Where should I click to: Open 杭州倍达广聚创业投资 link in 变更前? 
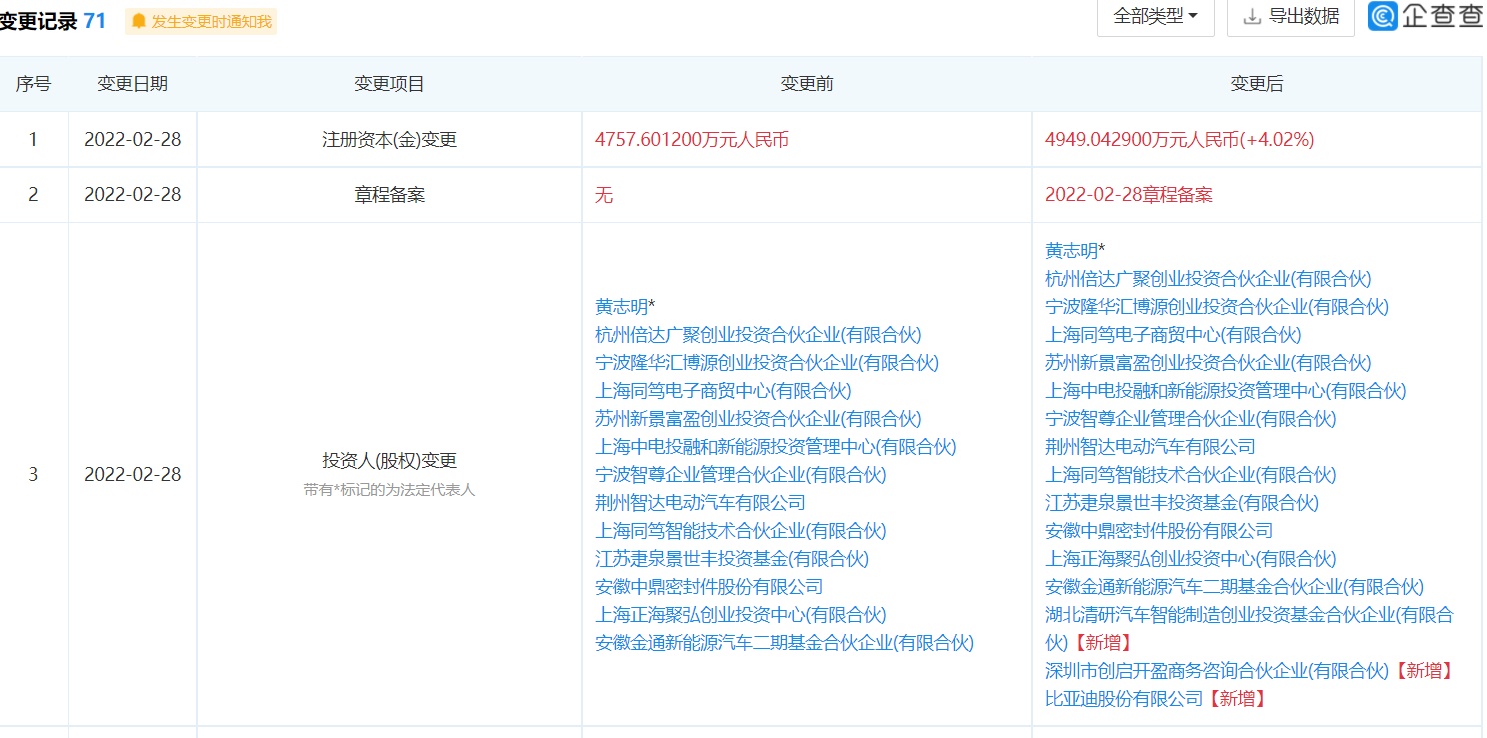coord(758,335)
